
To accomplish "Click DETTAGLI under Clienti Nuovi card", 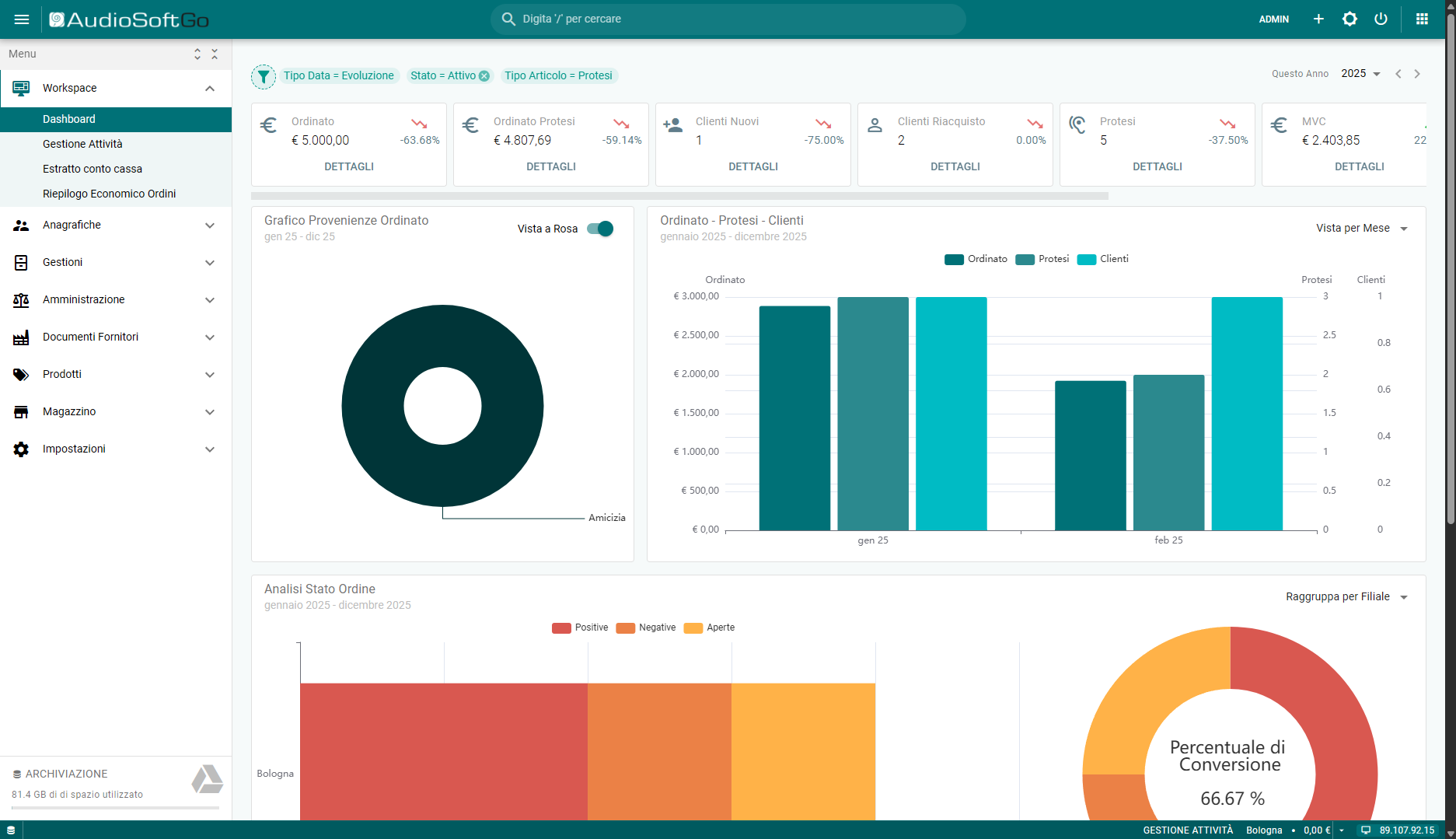I will pos(752,166).
